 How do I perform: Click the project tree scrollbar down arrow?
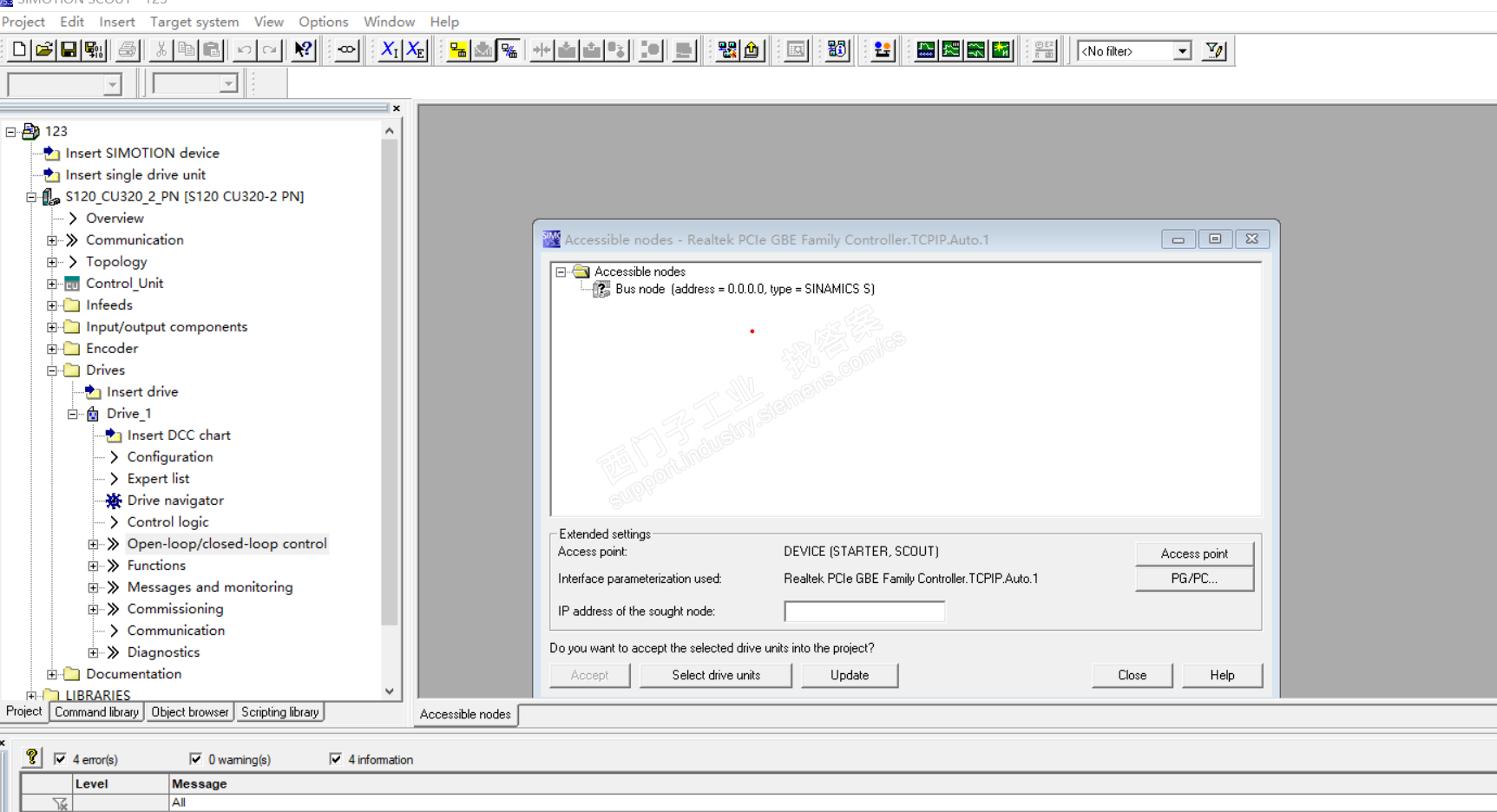pyautogui.click(x=390, y=691)
